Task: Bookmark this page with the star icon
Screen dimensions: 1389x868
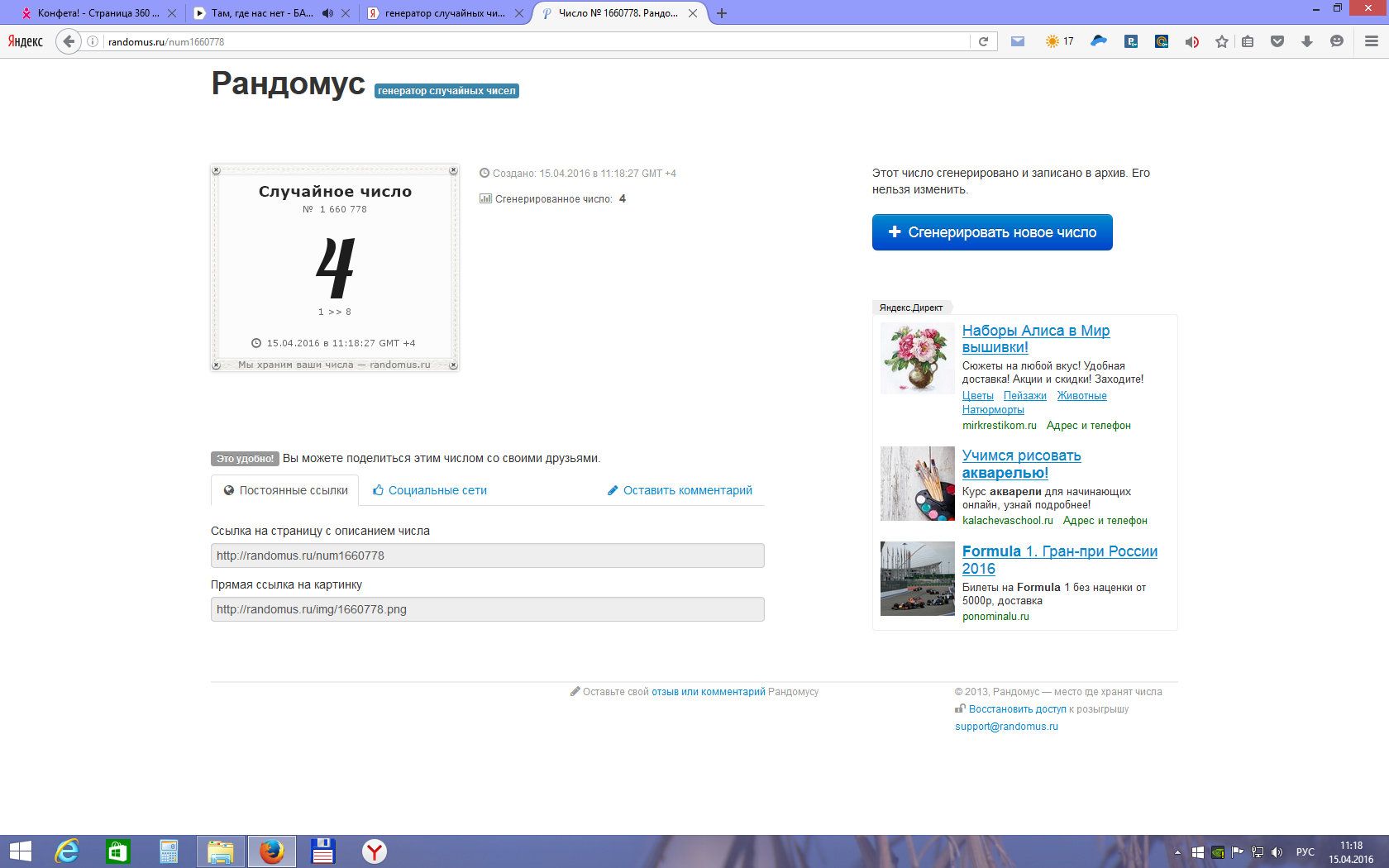Action: (x=1221, y=41)
